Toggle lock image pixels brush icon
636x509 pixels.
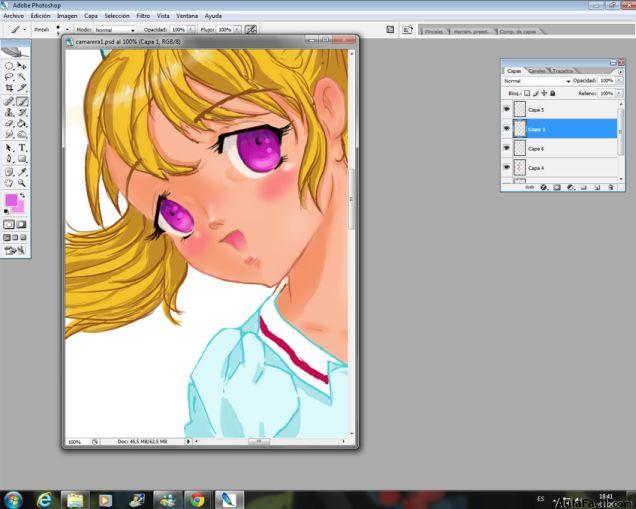(535, 93)
